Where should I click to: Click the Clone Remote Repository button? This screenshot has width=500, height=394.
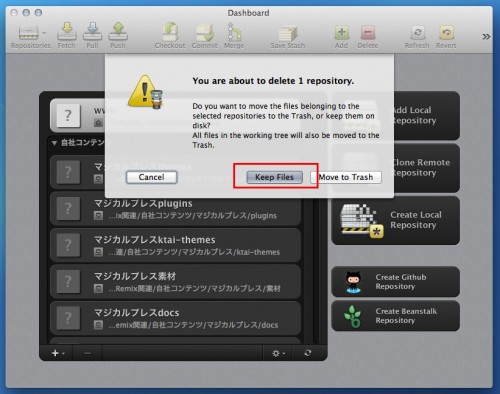(x=427, y=168)
